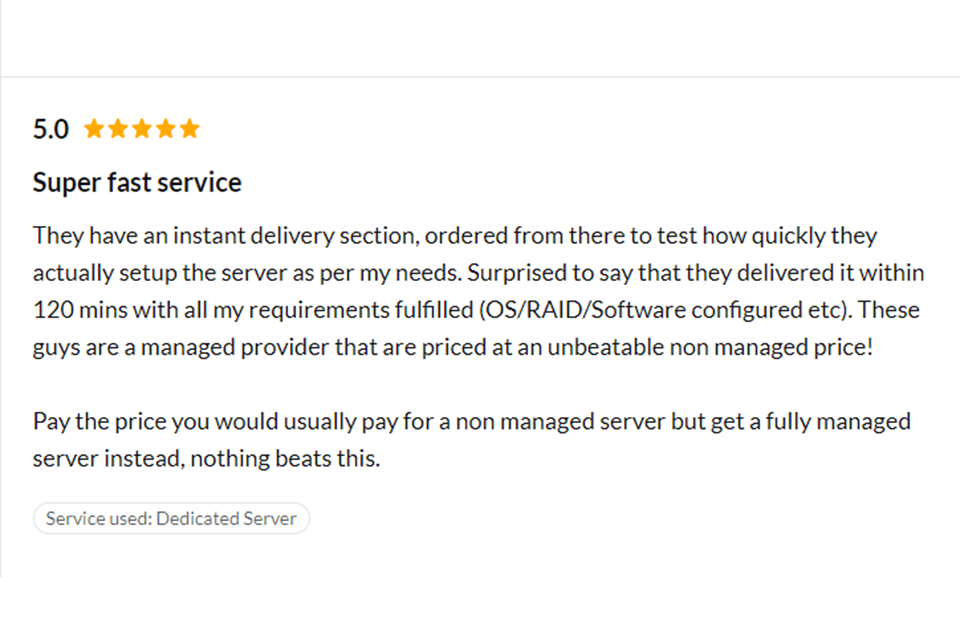
Task: Click the "Super fast service" review title
Action: 137,183
